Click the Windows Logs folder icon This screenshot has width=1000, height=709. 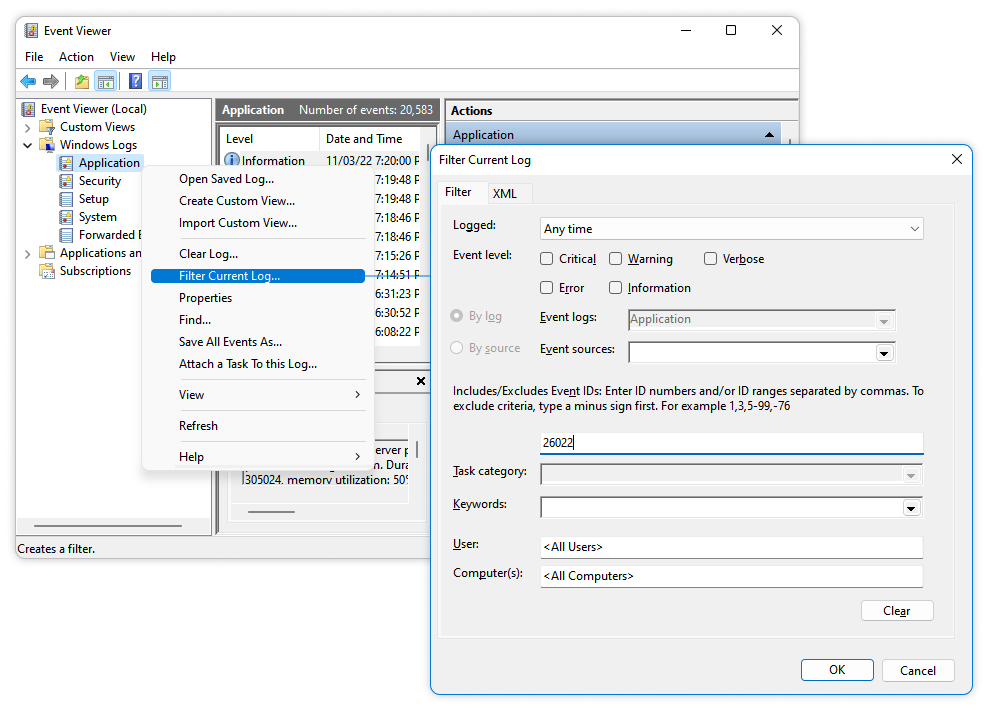[x=47, y=145]
